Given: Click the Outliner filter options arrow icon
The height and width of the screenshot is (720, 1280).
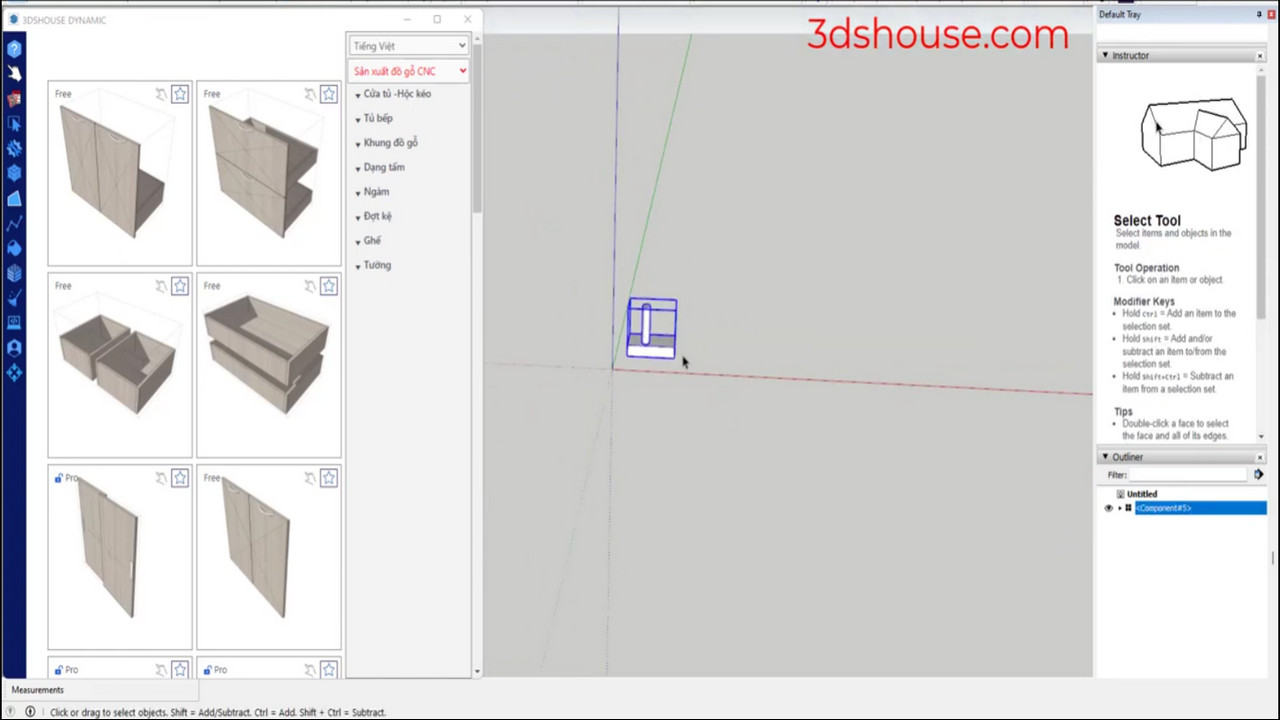Looking at the screenshot, I should pos(1259,475).
